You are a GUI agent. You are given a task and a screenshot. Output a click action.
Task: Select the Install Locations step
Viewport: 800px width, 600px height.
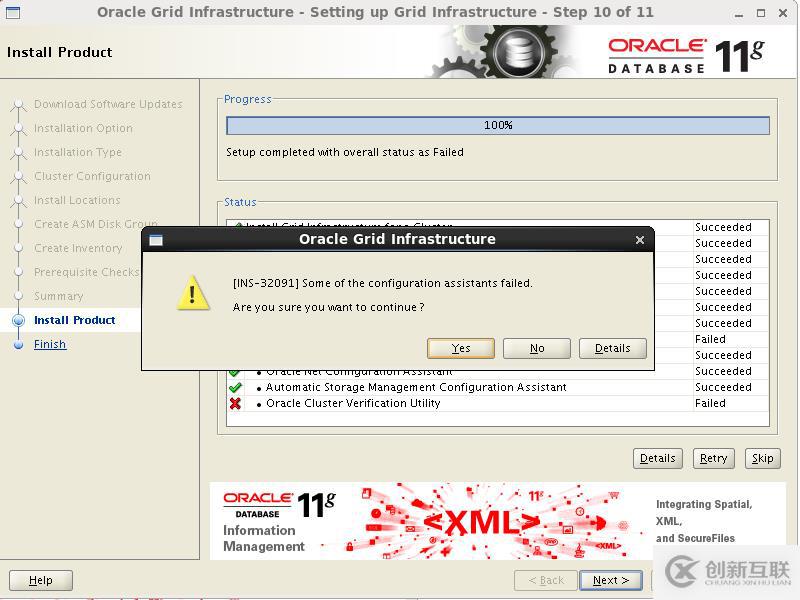tap(77, 200)
